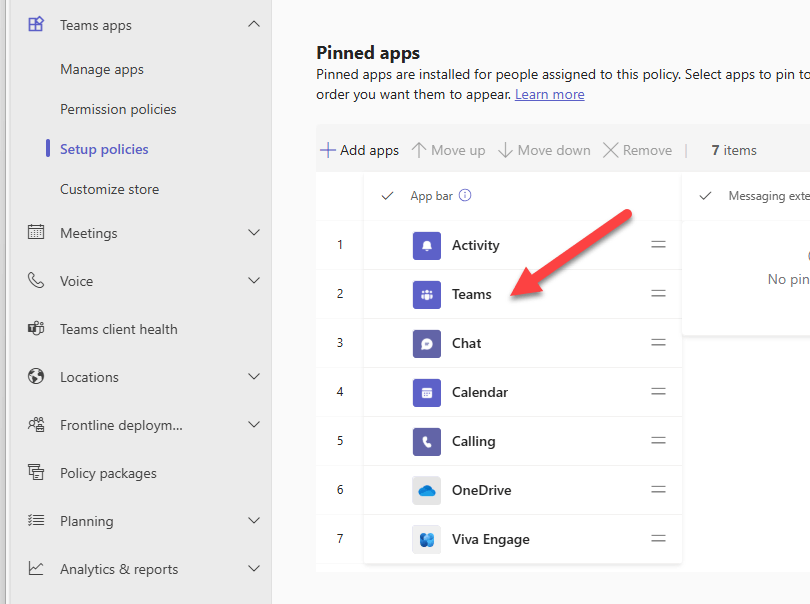Viewport: 810px width, 604px height.
Task: Click the Calendar app icon
Action: coord(426,392)
